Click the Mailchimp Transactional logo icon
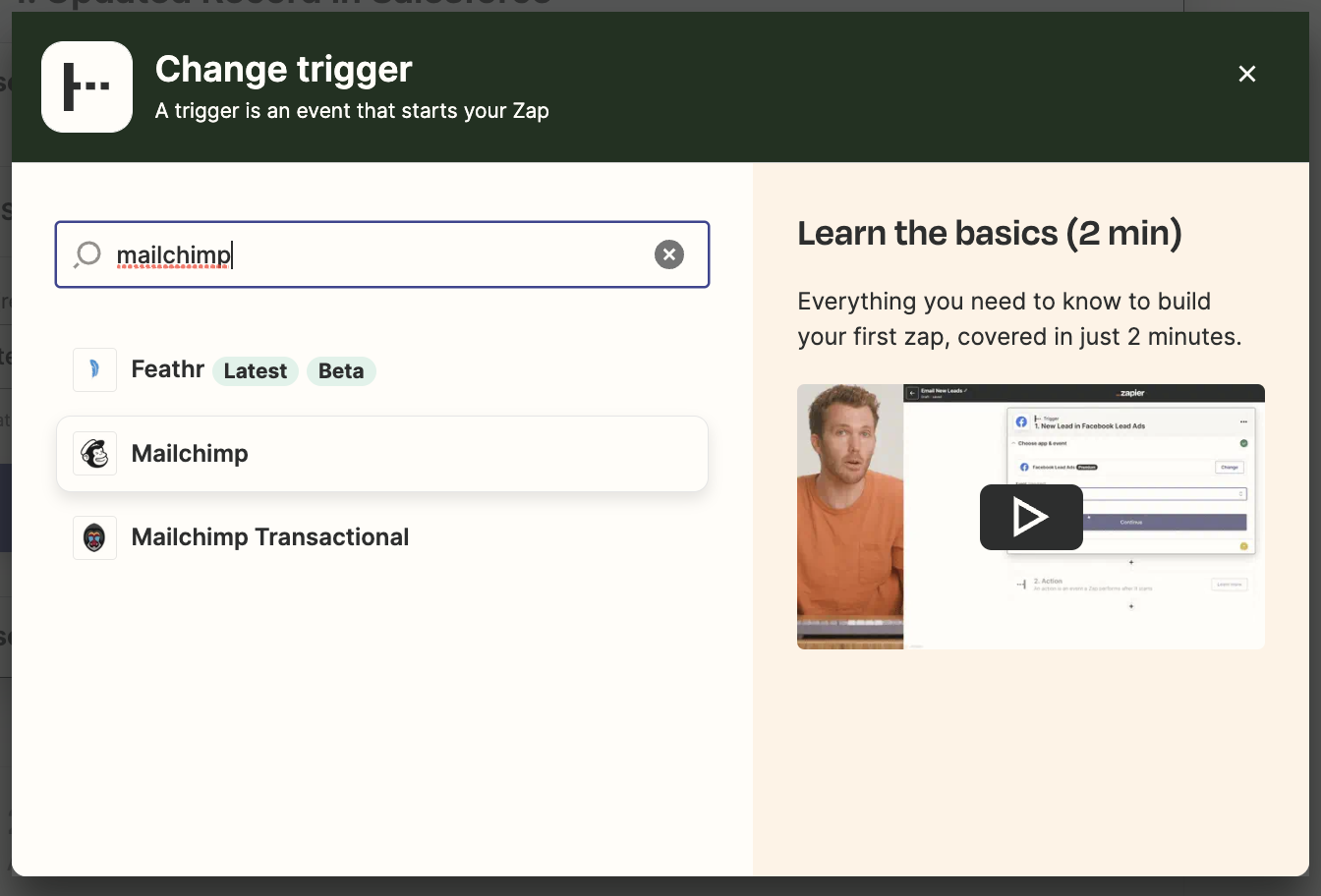The image size is (1321, 896). (94, 537)
